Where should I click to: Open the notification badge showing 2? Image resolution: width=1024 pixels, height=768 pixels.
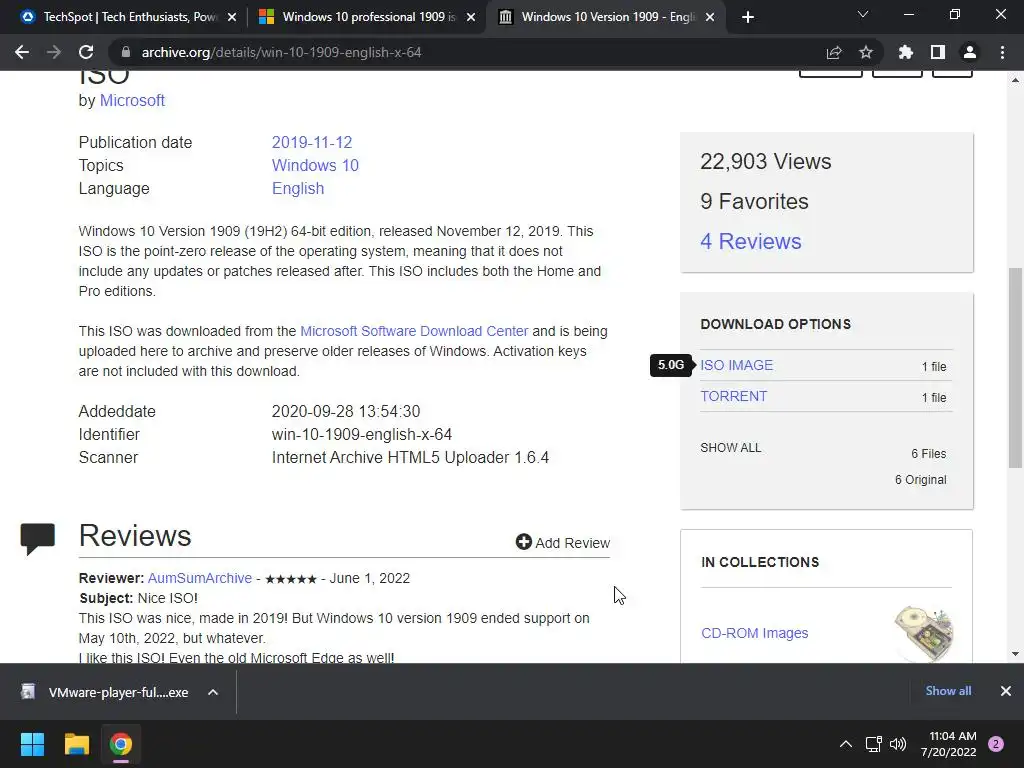996,744
